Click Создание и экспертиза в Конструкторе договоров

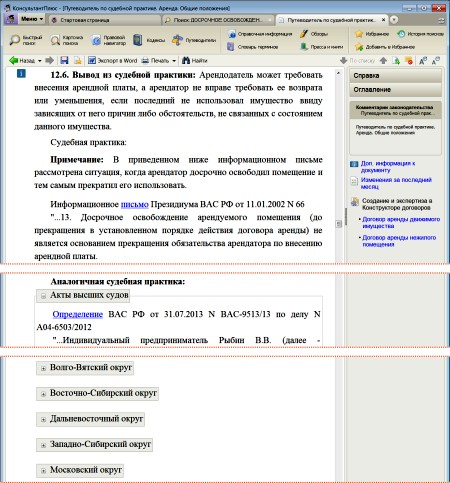396,204
